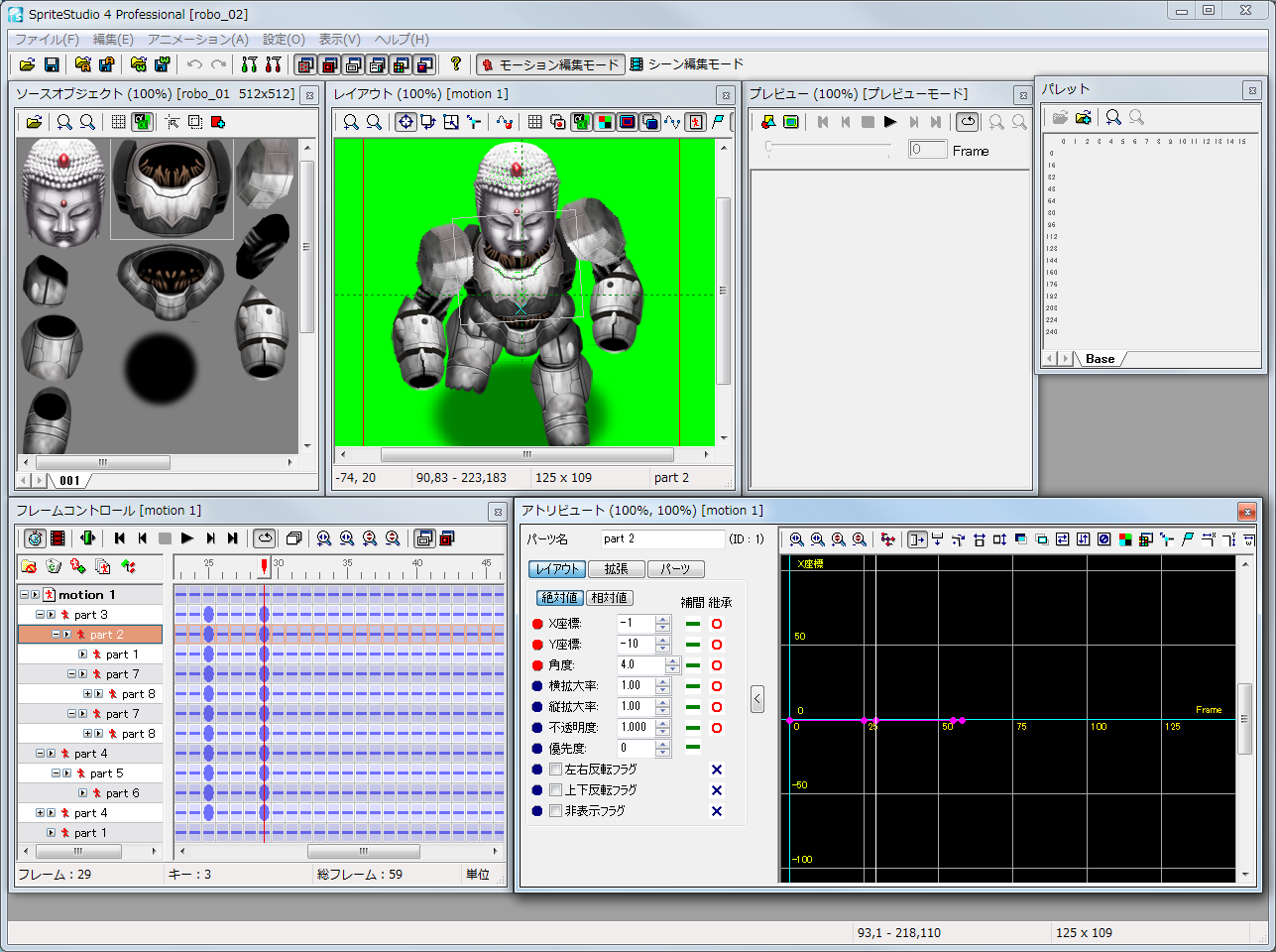Enable the 上下反転フラグ checkbox

pyautogui.click(x=556, y=790)
